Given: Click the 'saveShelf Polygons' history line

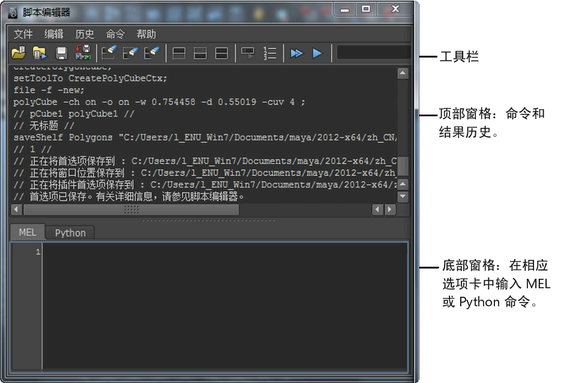Looking at the screenshot, I should click(x=205, y=137).
